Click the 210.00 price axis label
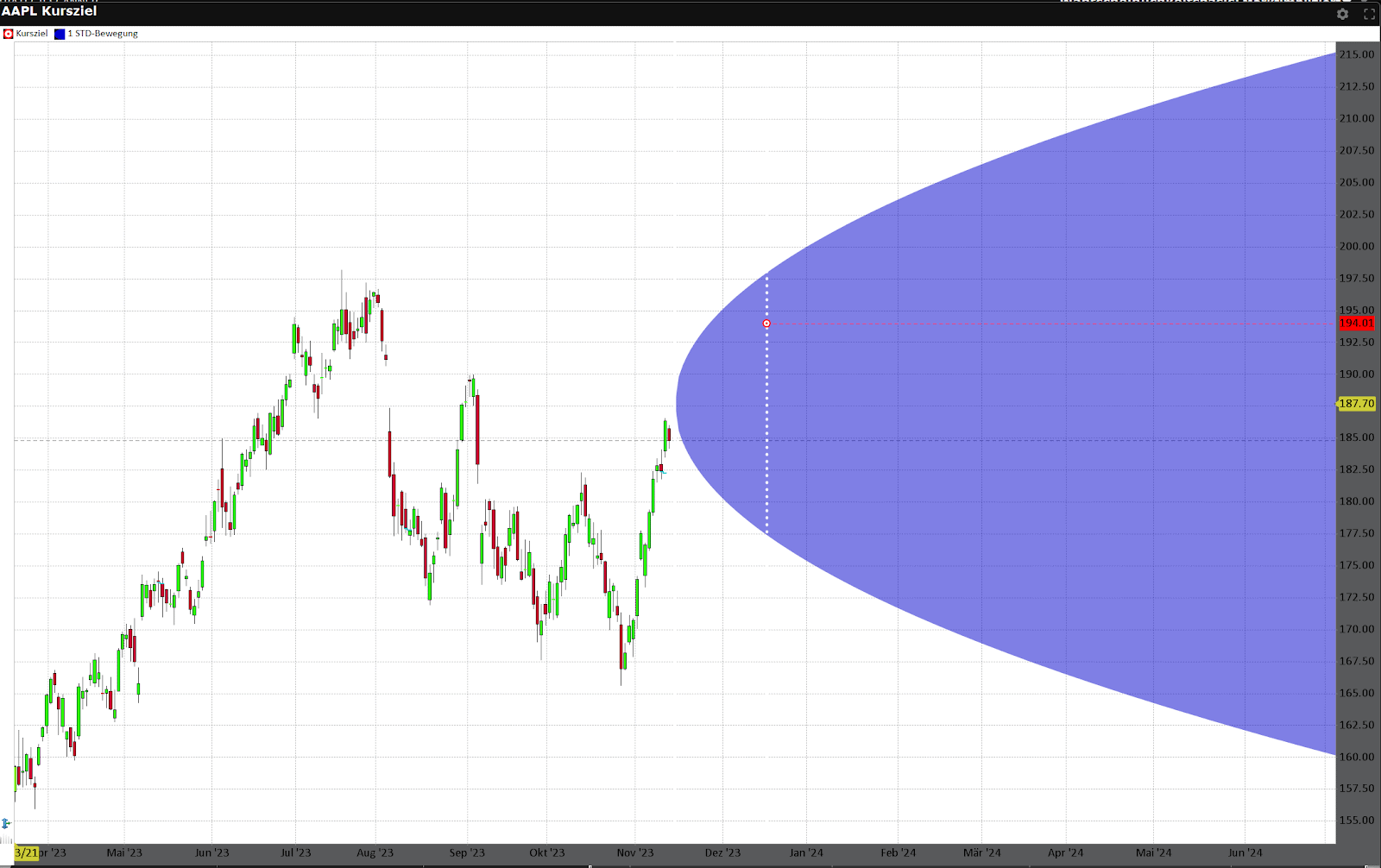The image size is (1381, 868). [x=1356, y=118]
